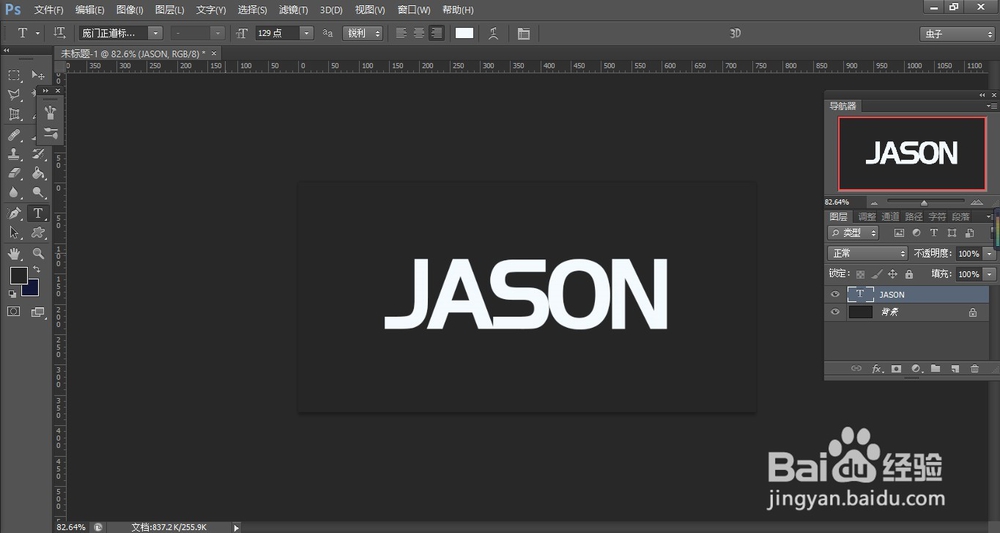Open the layer fill slider dropdown

coord(989,274)
